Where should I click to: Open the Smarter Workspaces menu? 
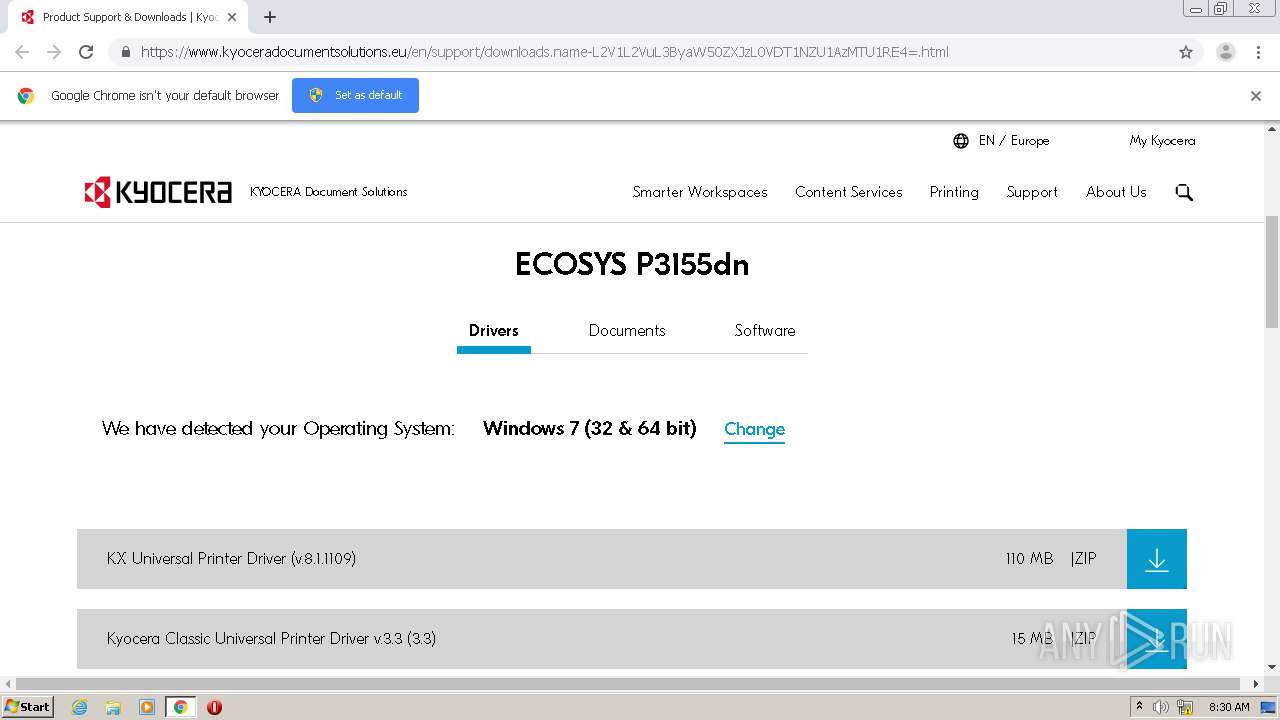click(x=700, y=192)
